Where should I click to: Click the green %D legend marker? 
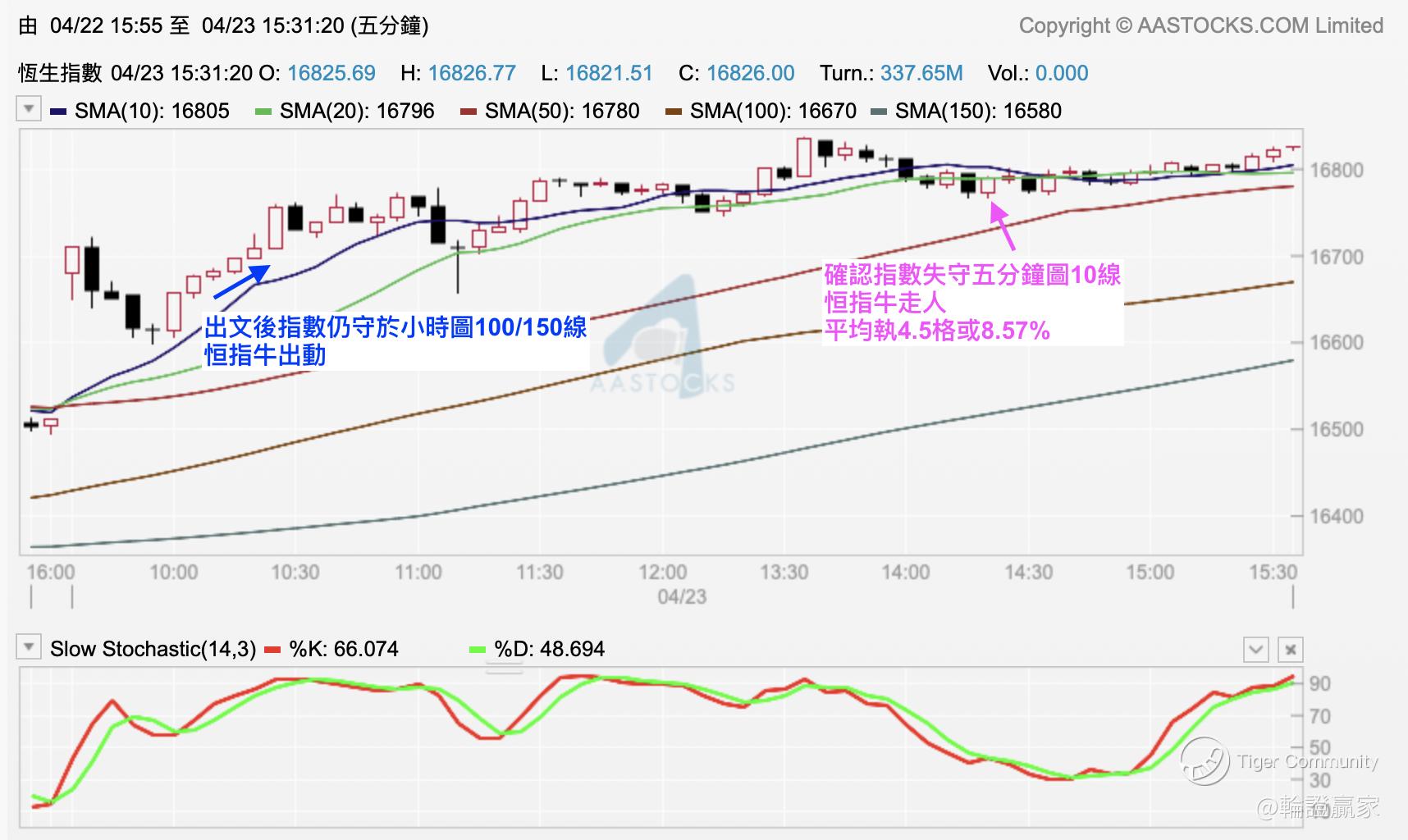click(x=478, y=650)
